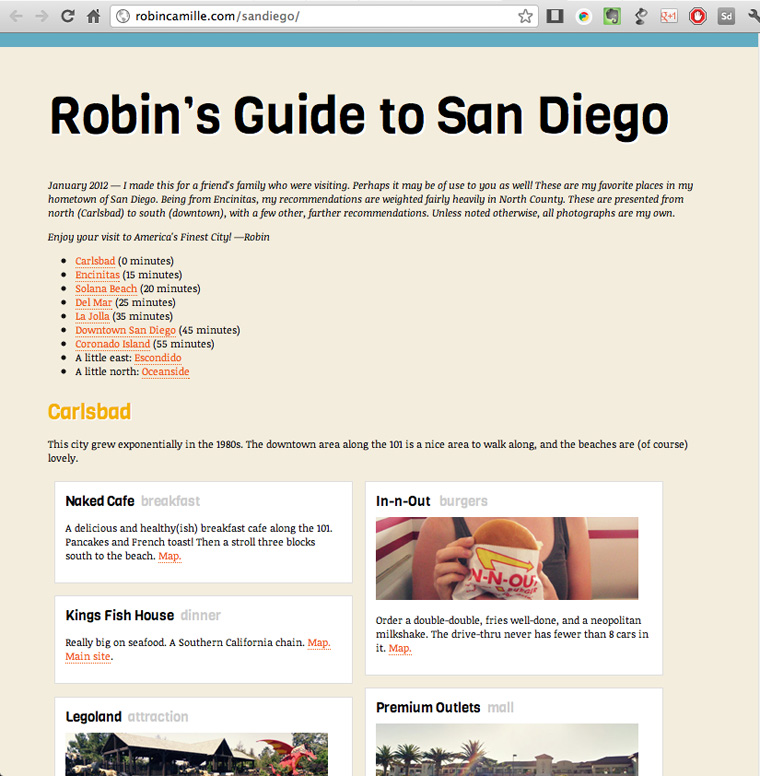760x776 pixels.
Task: Click the gray 'breakfast' tag text
Action: click(x=171, y=501)
